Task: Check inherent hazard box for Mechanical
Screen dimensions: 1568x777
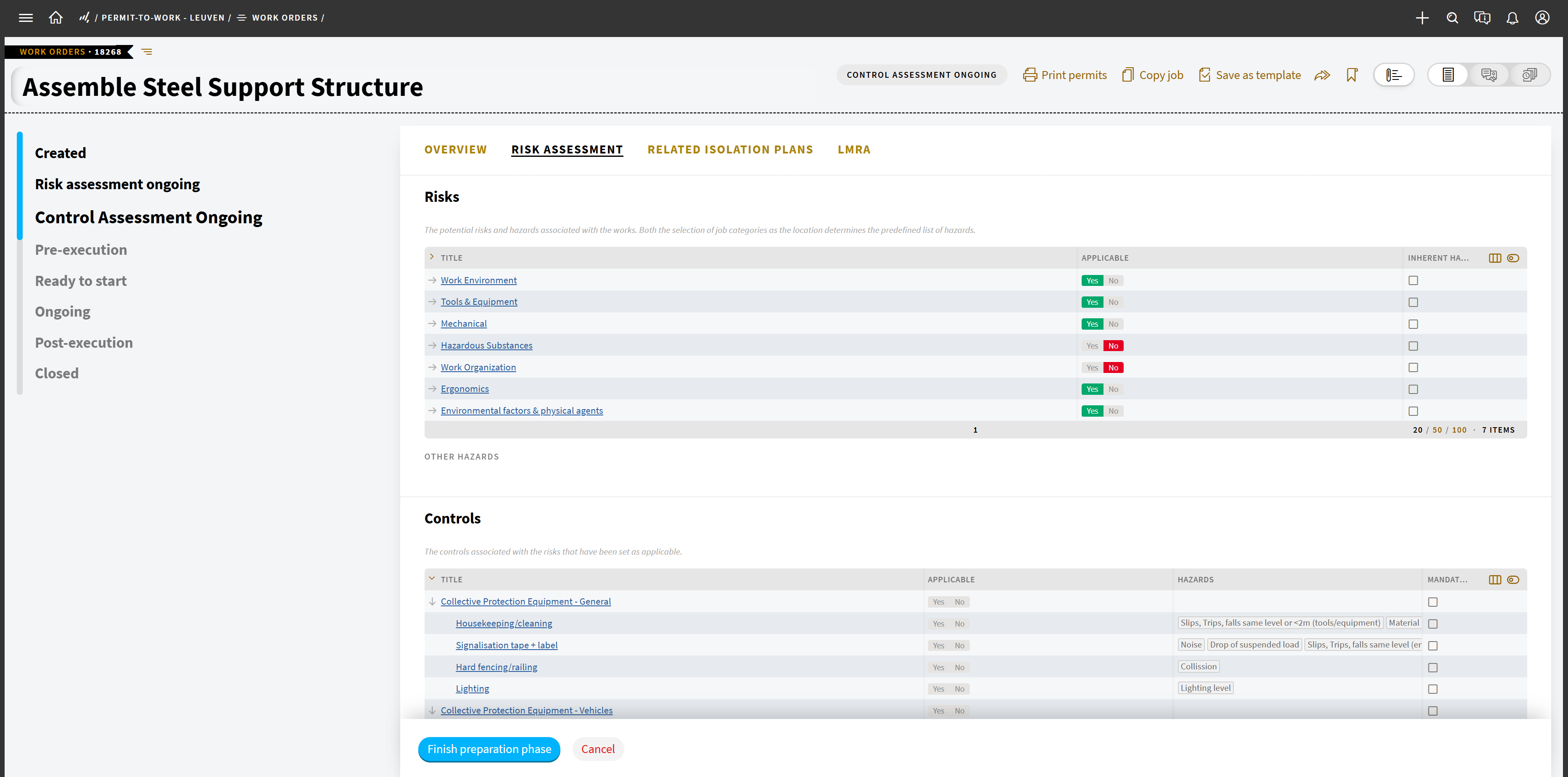Action: coord(1413,324)
